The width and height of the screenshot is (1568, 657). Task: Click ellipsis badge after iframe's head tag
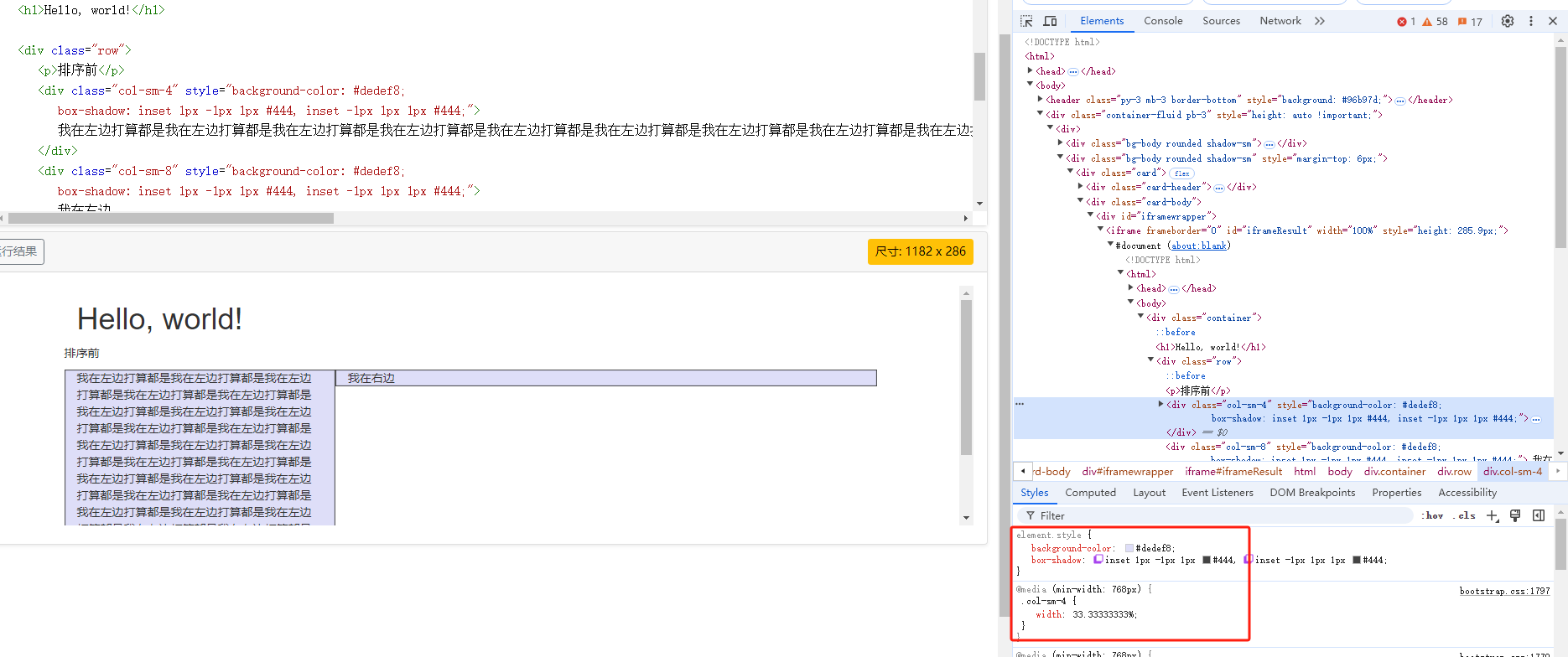1174,289
